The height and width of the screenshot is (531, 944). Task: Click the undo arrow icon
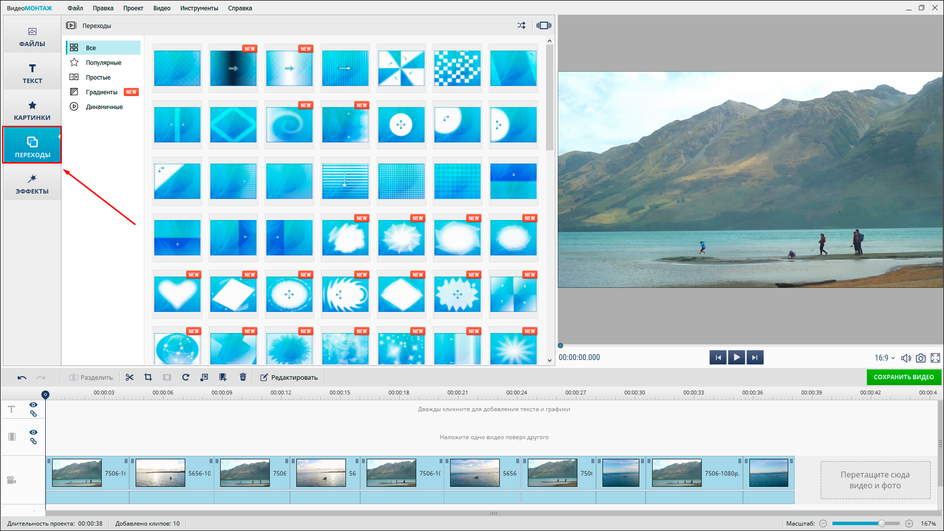(x=23, y=377)
